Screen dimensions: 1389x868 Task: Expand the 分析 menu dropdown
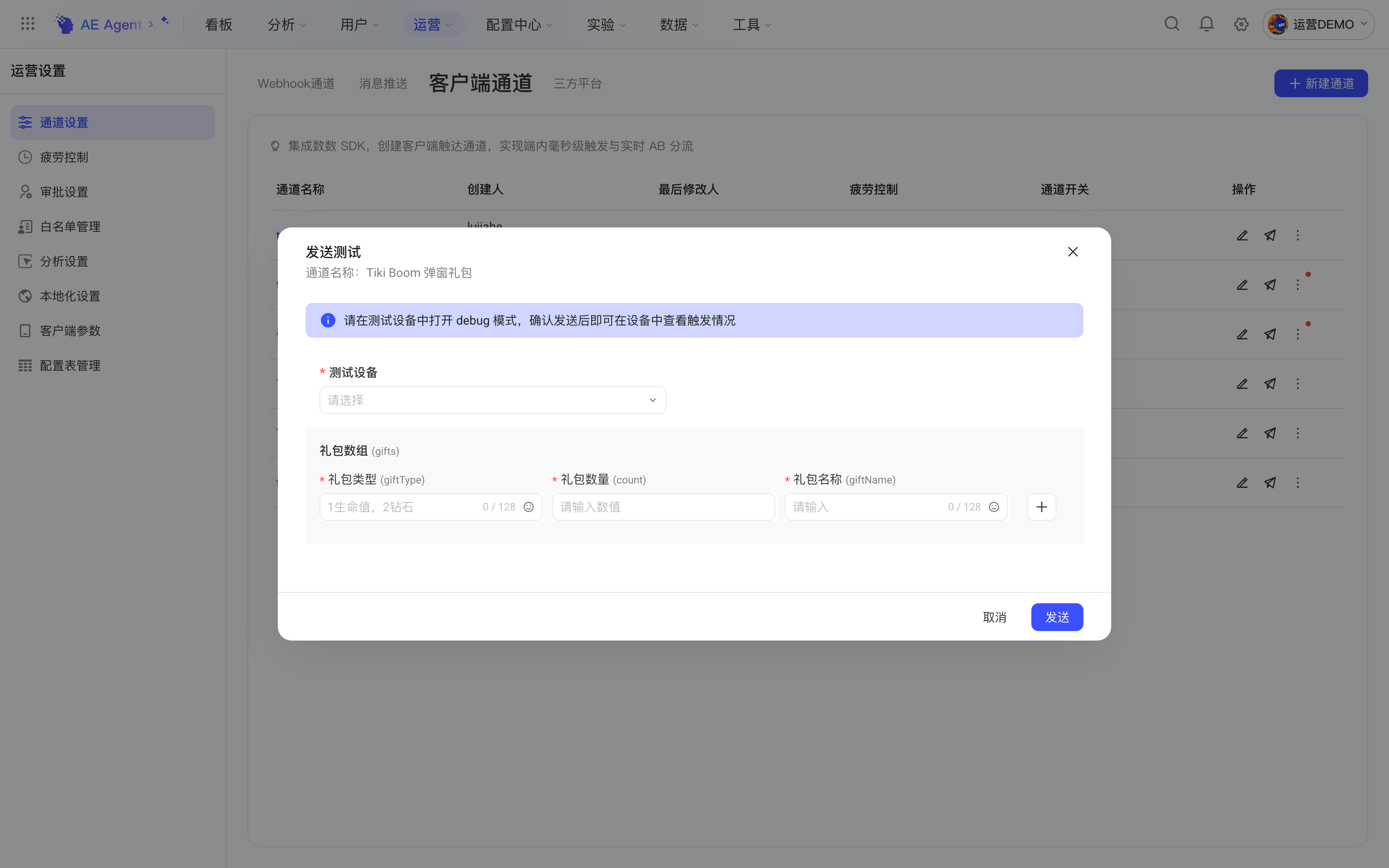point(286,24)
